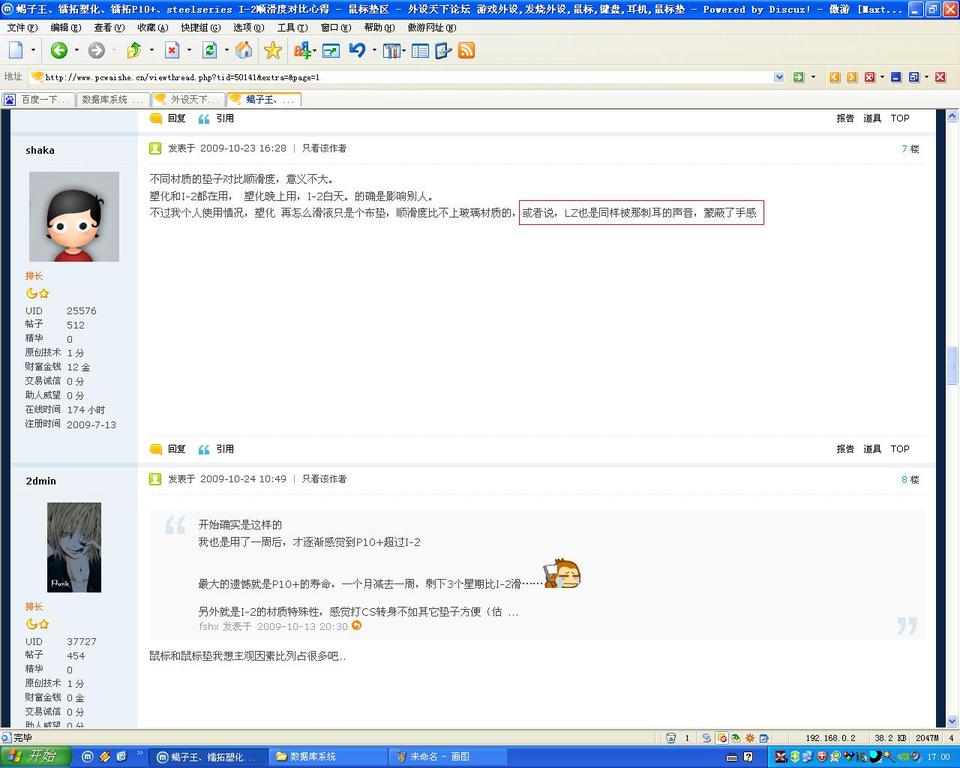Click the Home page icon in toolbar

coord(243,50)
